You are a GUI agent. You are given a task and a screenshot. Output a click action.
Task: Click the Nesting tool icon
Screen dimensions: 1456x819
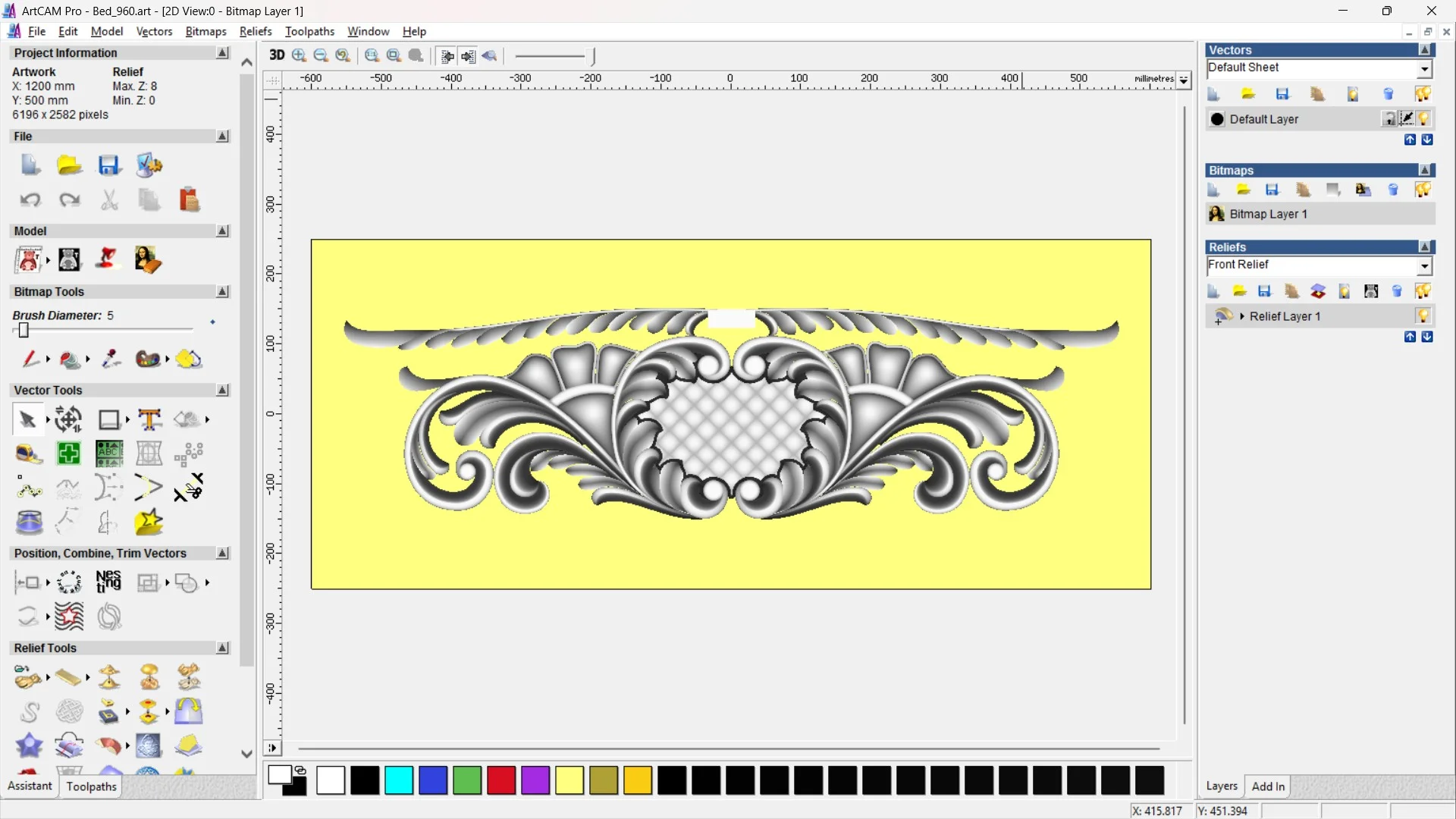108,582
